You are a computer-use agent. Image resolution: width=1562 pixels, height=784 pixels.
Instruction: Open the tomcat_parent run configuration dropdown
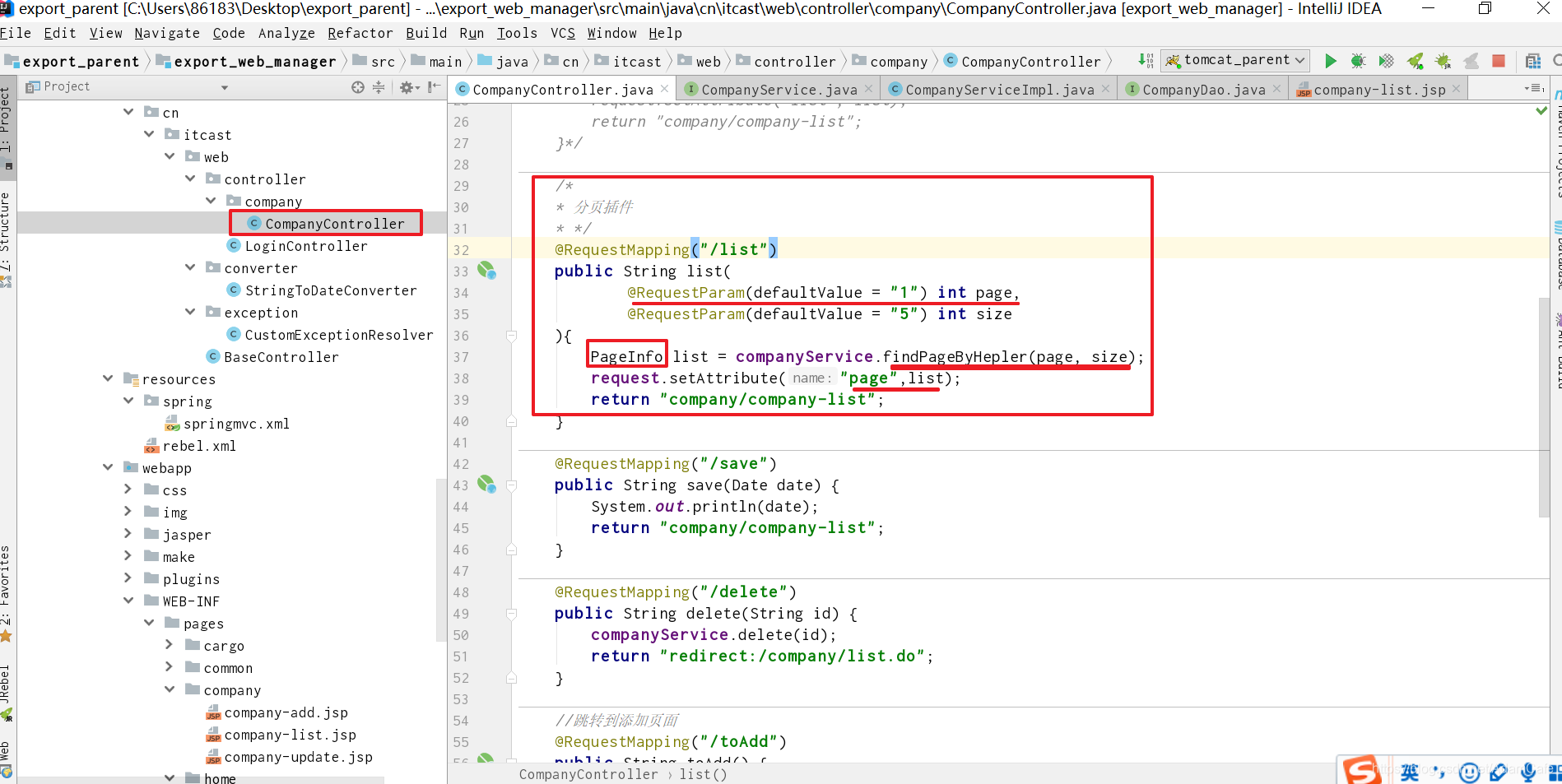click(x=1235, y=60)
